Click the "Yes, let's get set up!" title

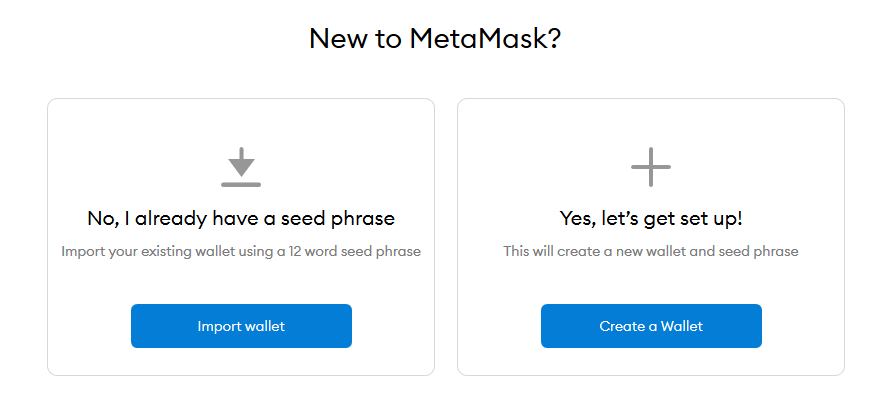[651, 218]
